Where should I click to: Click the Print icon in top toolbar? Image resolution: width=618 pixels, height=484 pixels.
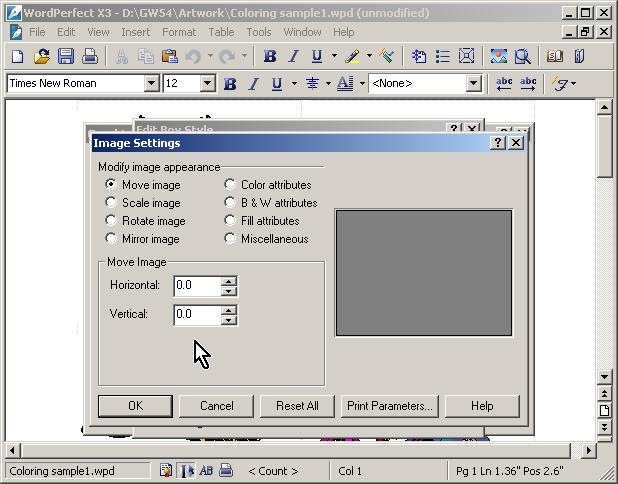pos(90,56)
